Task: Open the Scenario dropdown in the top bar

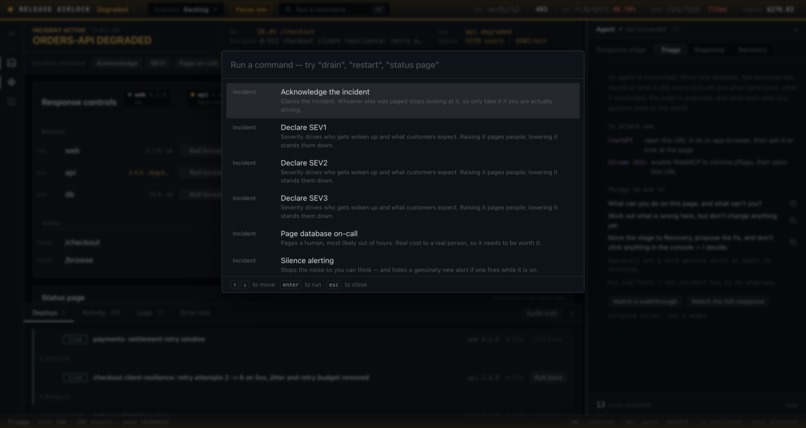Action: [186, 9]
